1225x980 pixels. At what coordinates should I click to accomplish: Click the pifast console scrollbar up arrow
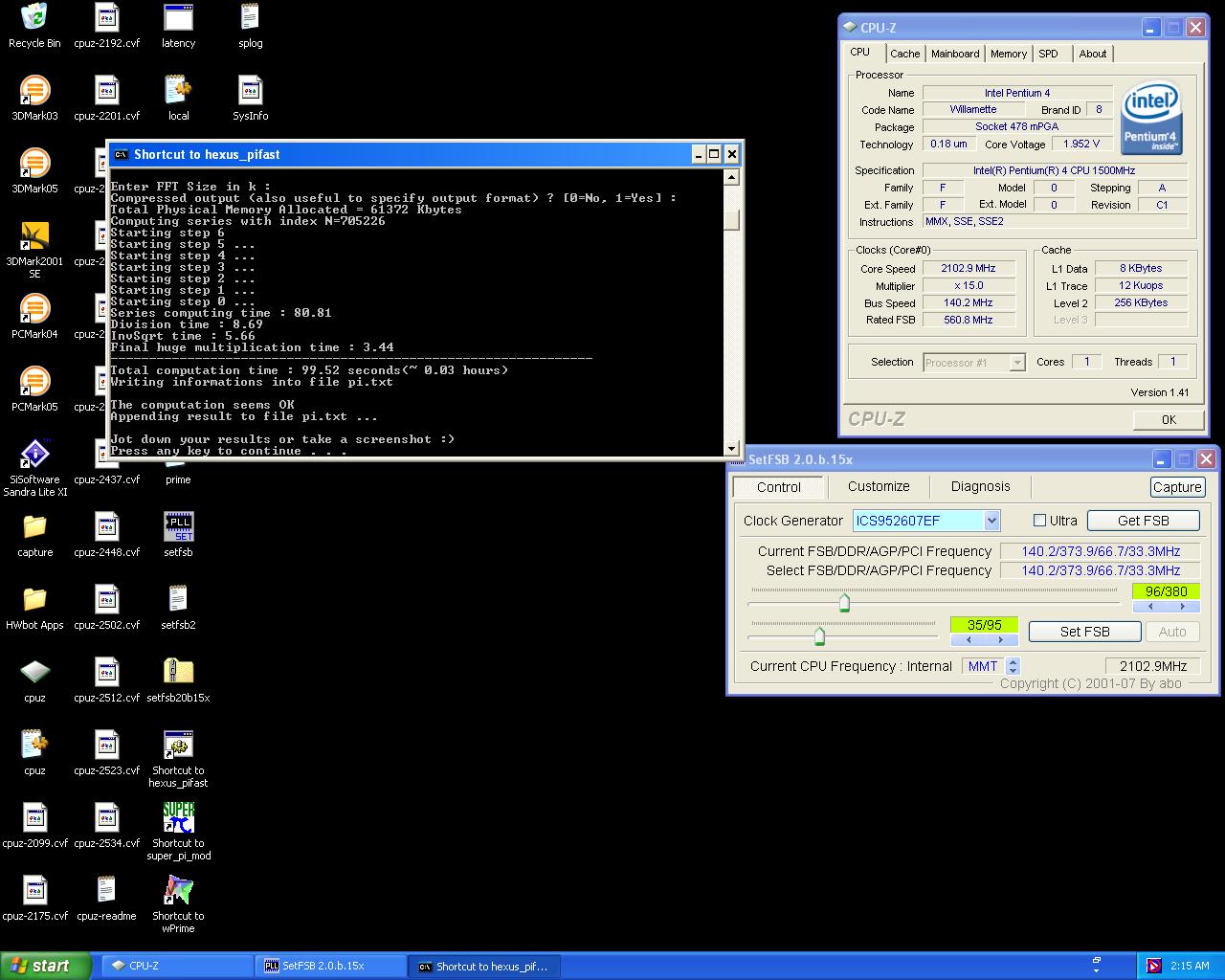(732, 177)
